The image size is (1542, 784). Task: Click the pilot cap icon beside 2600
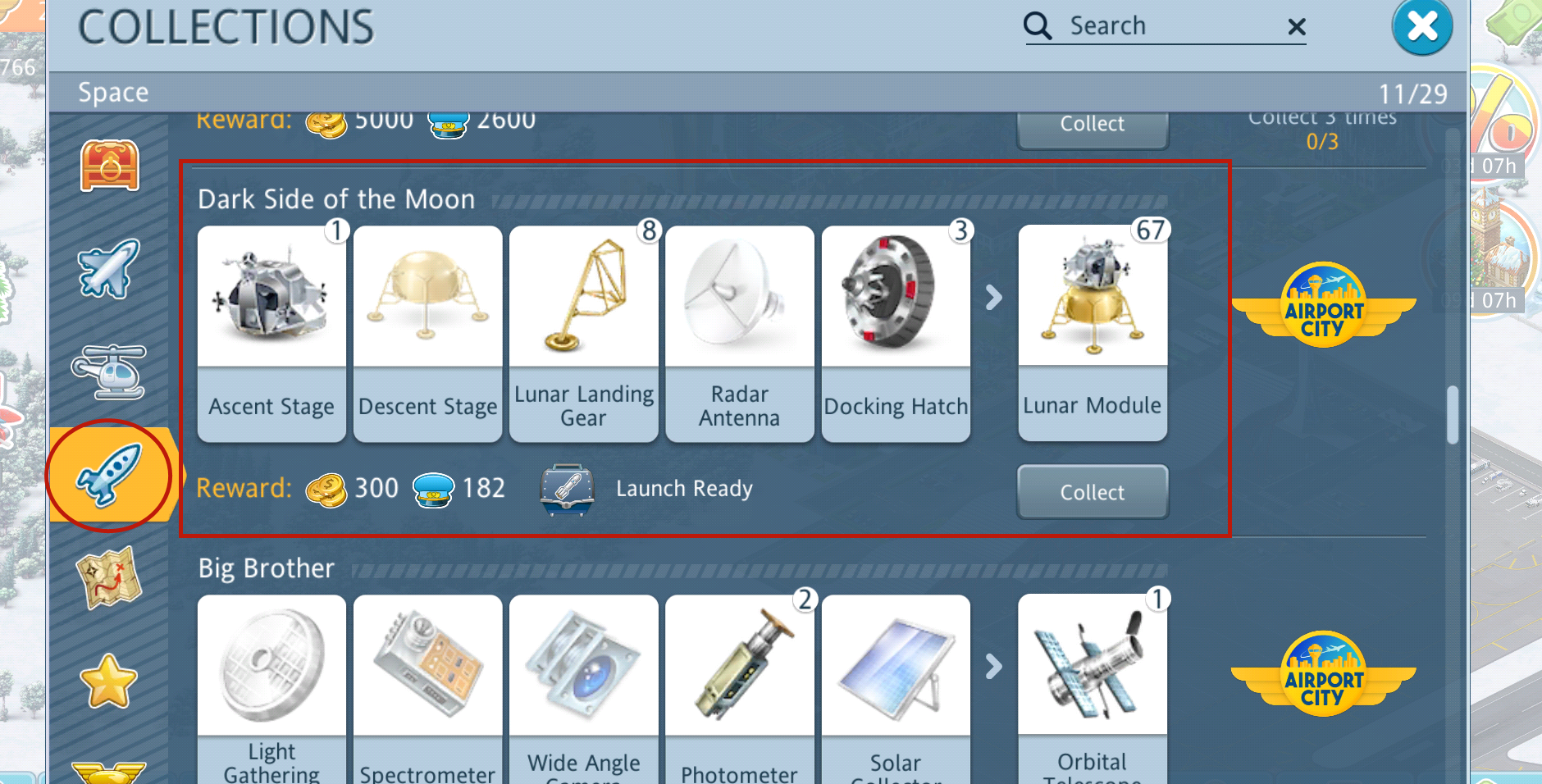(449, 125)
